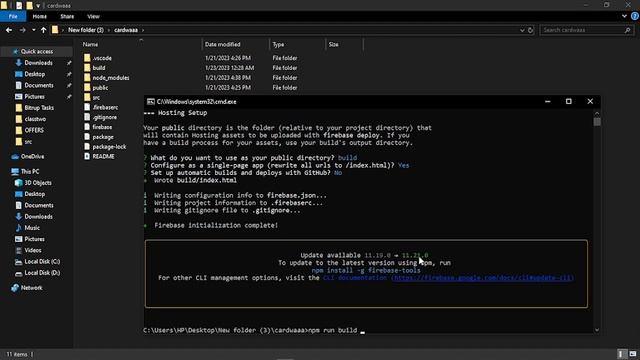The width and height of the screenshot is (640, 360).
Task: Click the Back navigation arrow
Action: coord(9,30)
